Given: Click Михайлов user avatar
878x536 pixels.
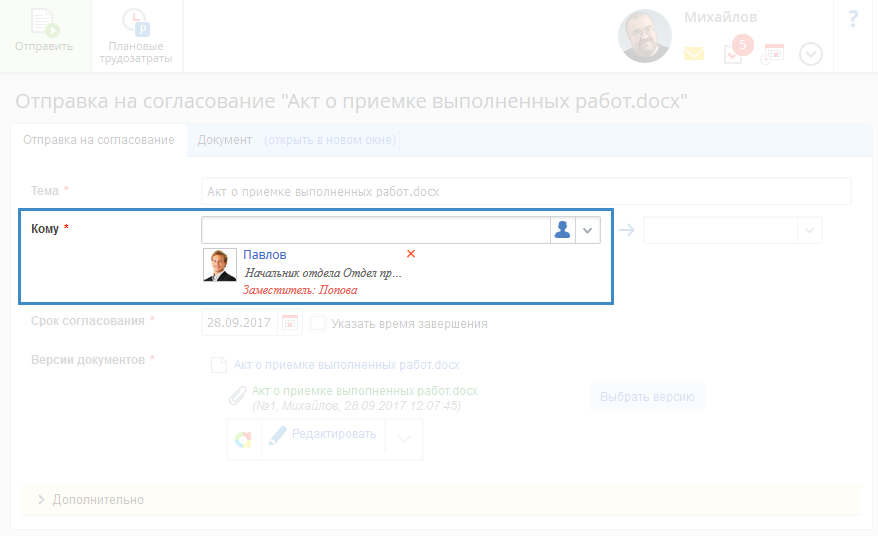Looking at the screenshot, I should point(645,36).
